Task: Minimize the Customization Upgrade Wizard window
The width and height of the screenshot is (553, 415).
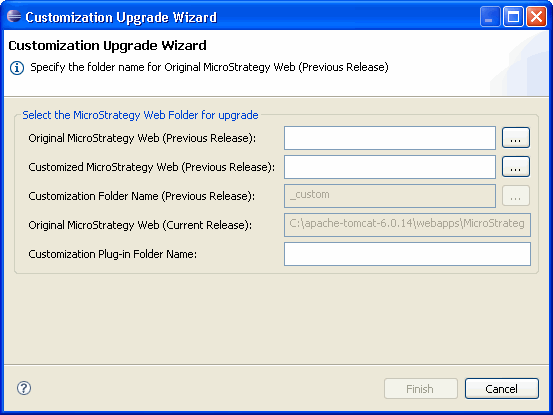Action: click(490, 17)
